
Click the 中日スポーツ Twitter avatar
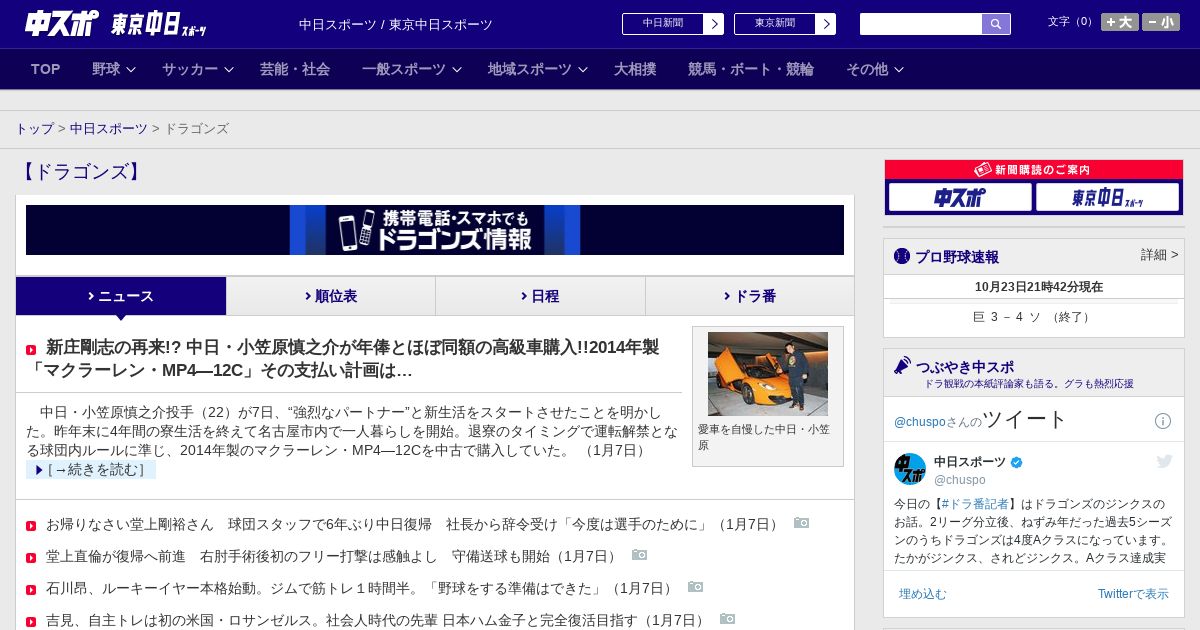click(910, 469)
